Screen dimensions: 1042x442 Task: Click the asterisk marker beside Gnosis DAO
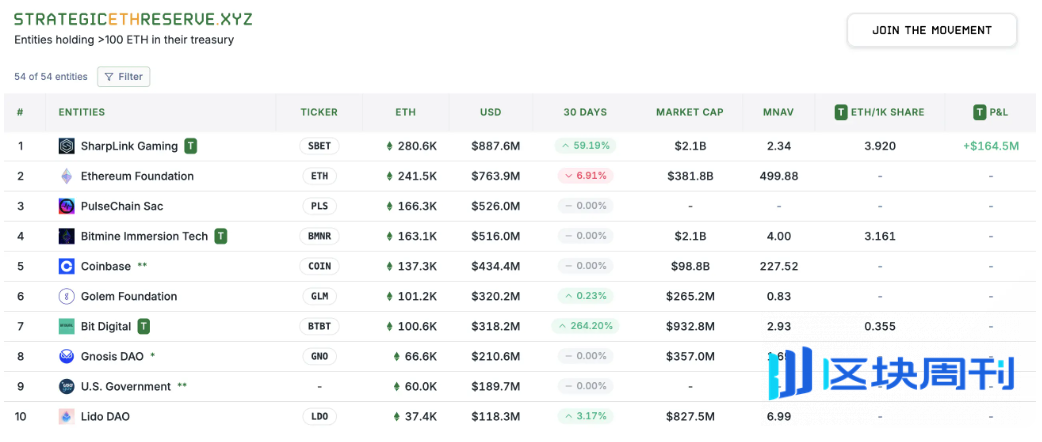153,355
